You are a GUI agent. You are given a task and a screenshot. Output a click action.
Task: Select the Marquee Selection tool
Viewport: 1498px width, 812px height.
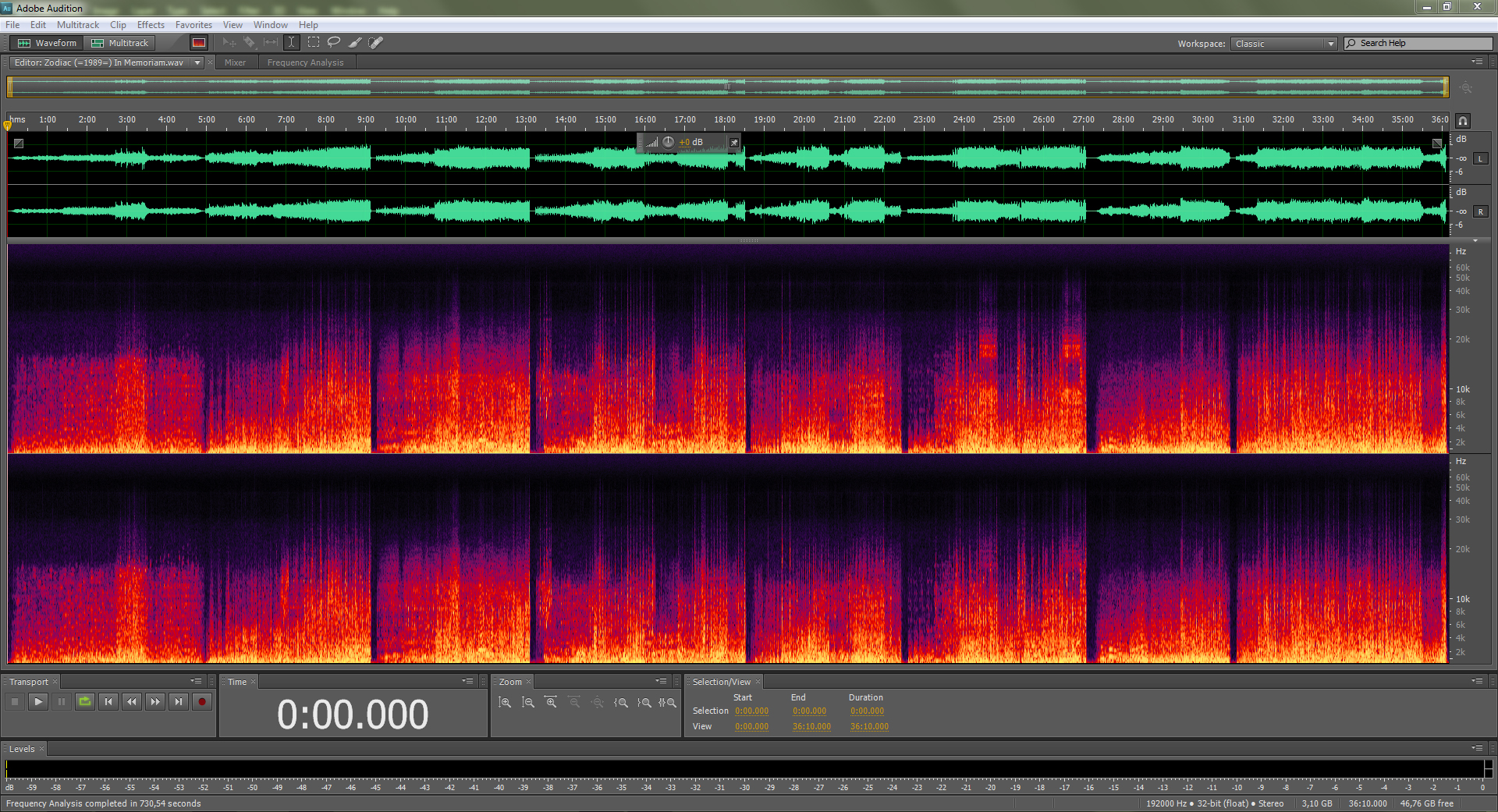(314, 42)
